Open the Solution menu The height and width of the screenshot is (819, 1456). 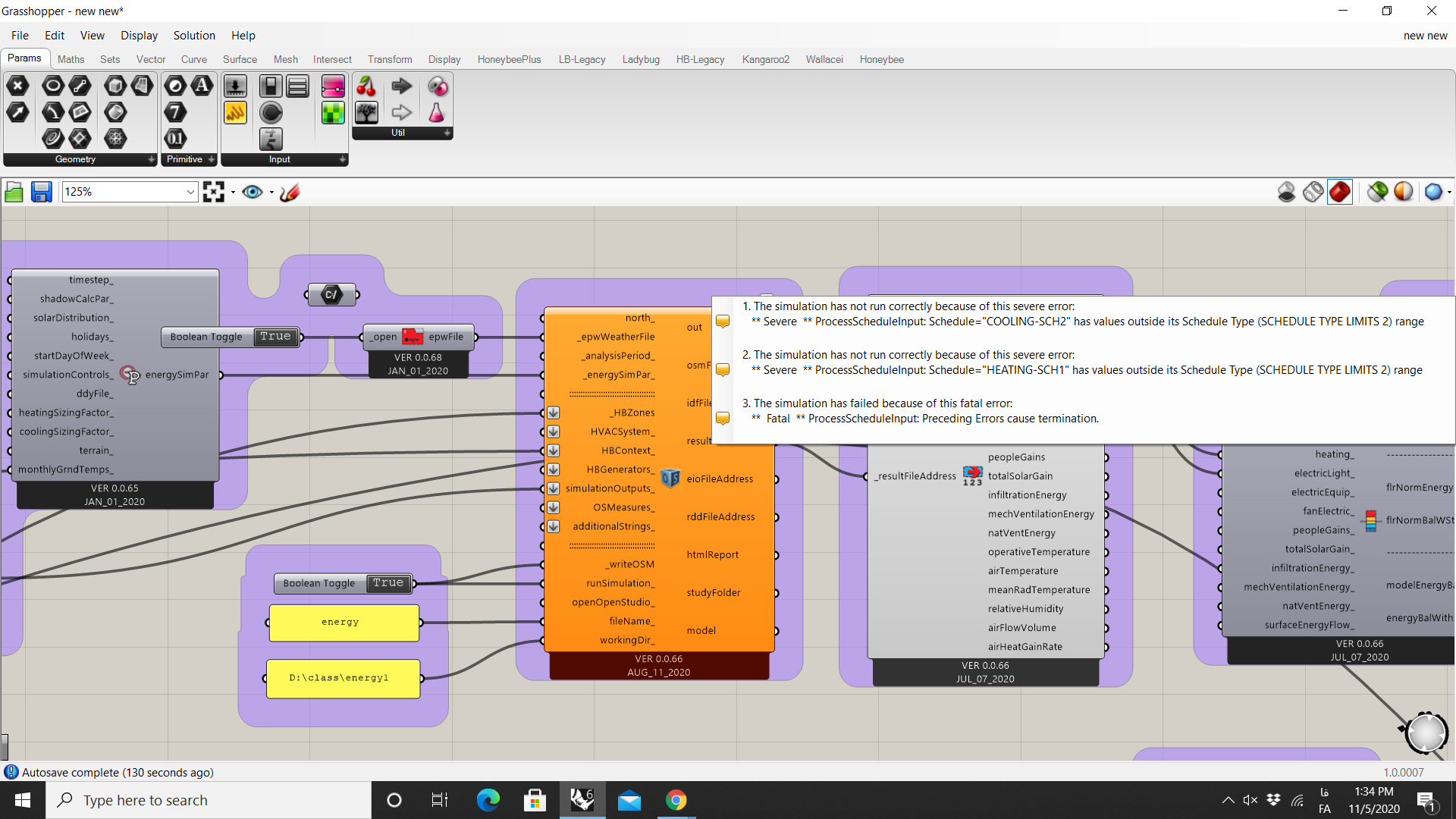point(194,36)
